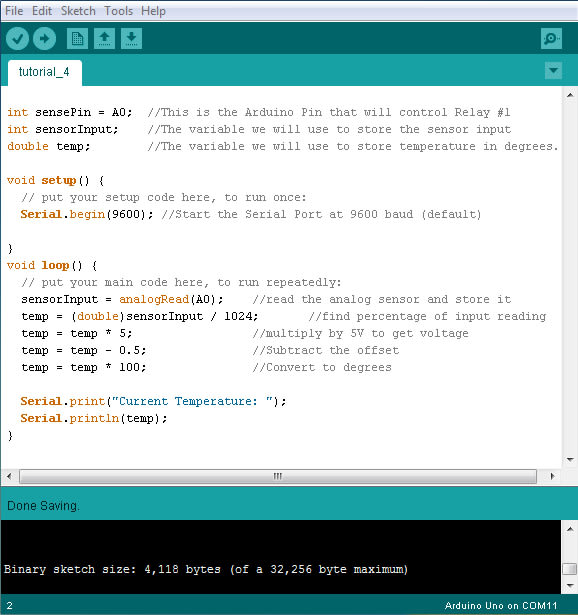Click the console scrollbar thumb

pyautogui.click(x=570, y=568)
